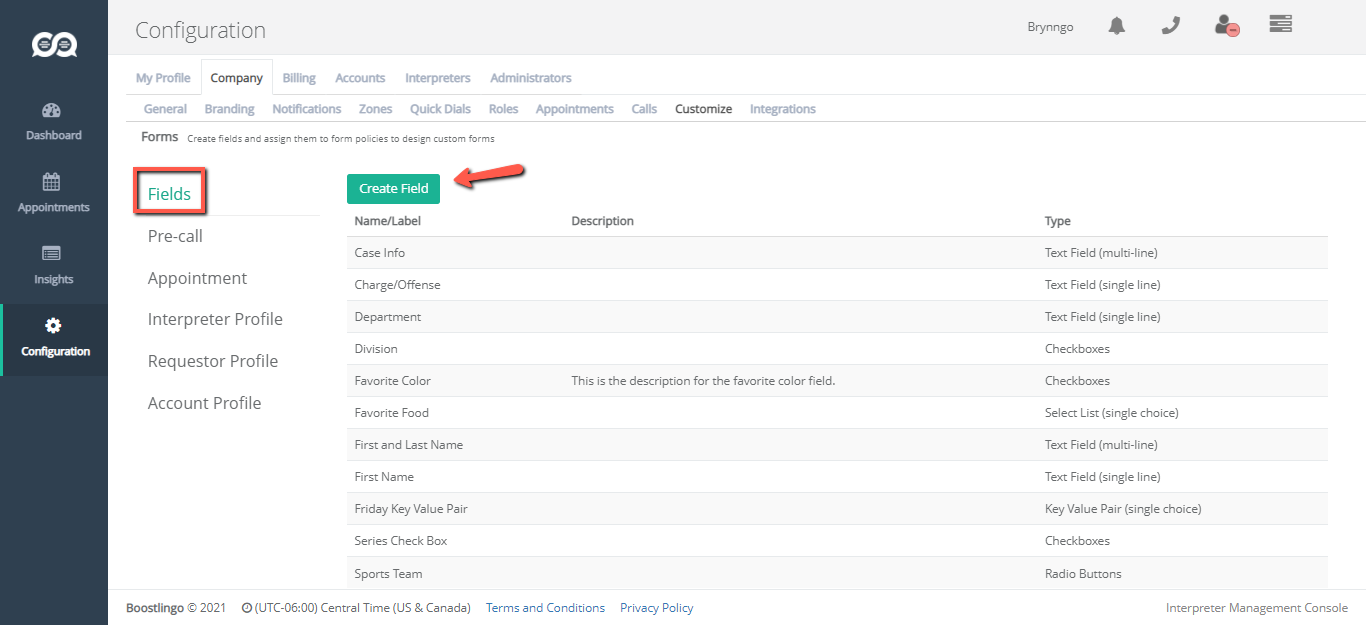Open user status avatar icon

(1226, 26)
